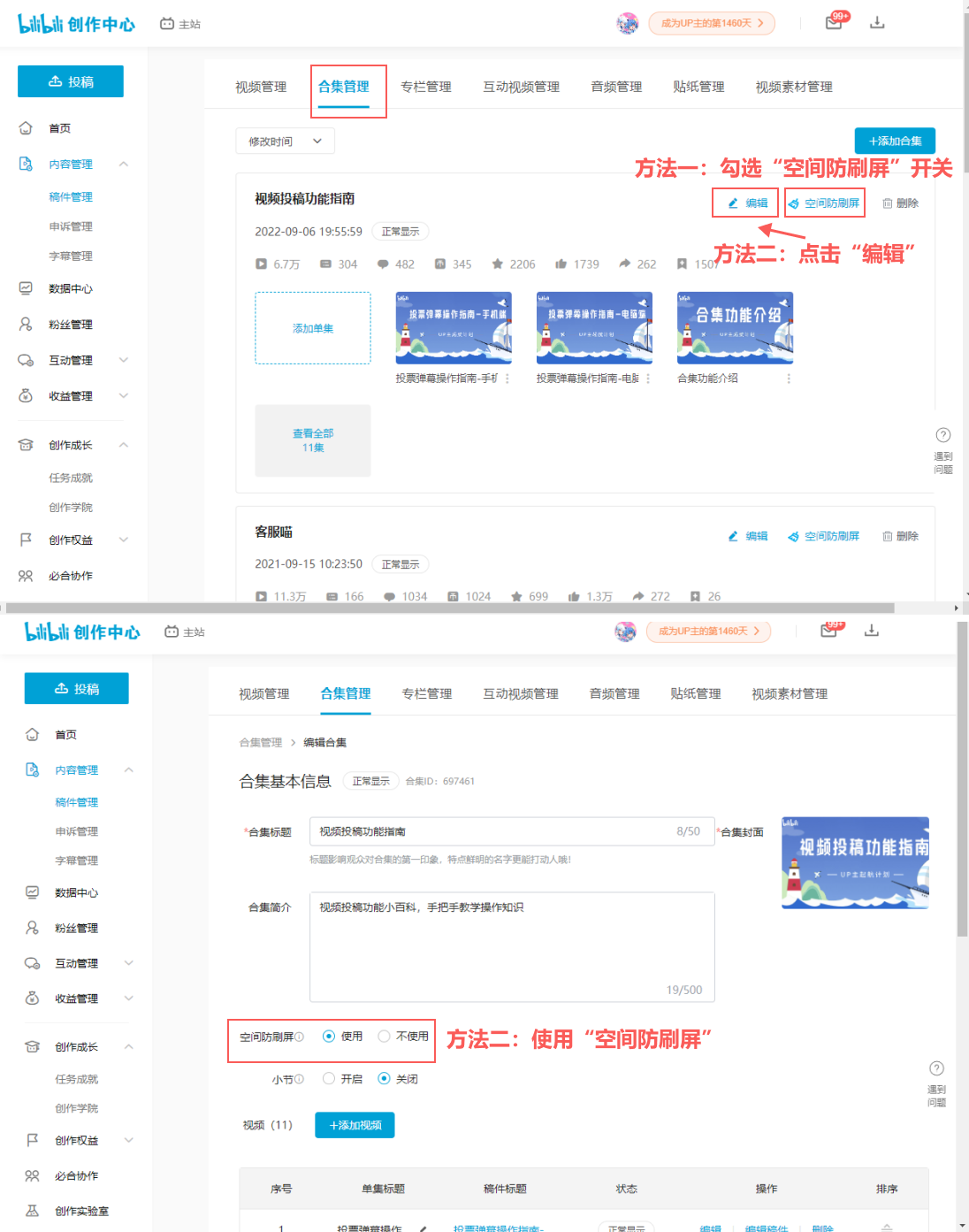Switch to 互动视频管理 tab on upper page

(x=522, y=87)
